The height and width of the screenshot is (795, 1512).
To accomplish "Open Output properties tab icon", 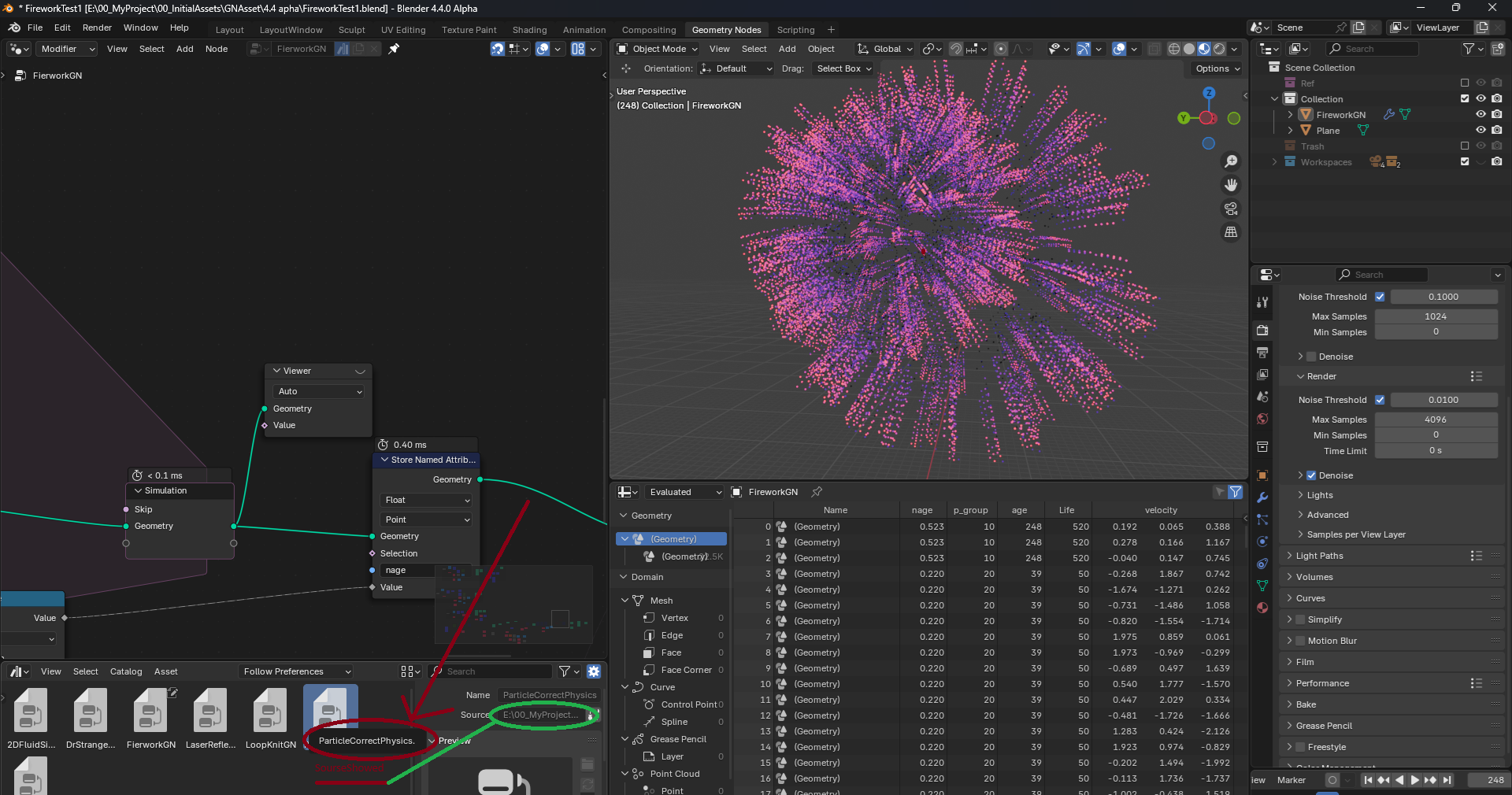I will tap(1262, 353).
